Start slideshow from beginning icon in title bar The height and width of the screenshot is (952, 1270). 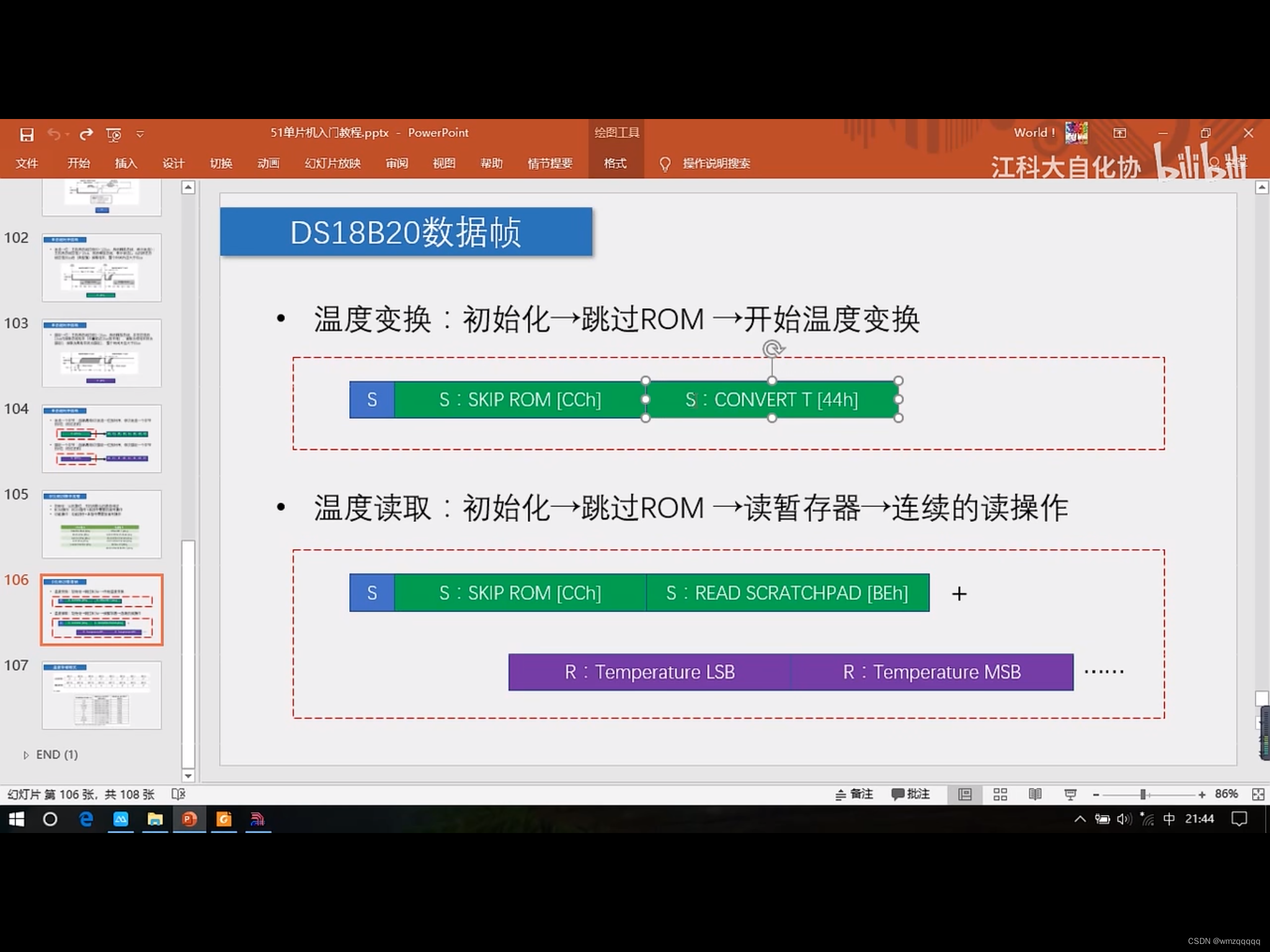[113, 134]
